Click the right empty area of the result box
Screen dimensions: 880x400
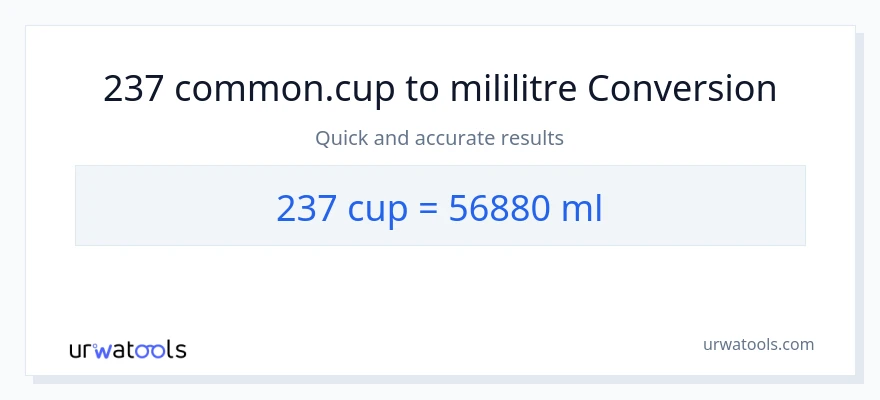710,206
